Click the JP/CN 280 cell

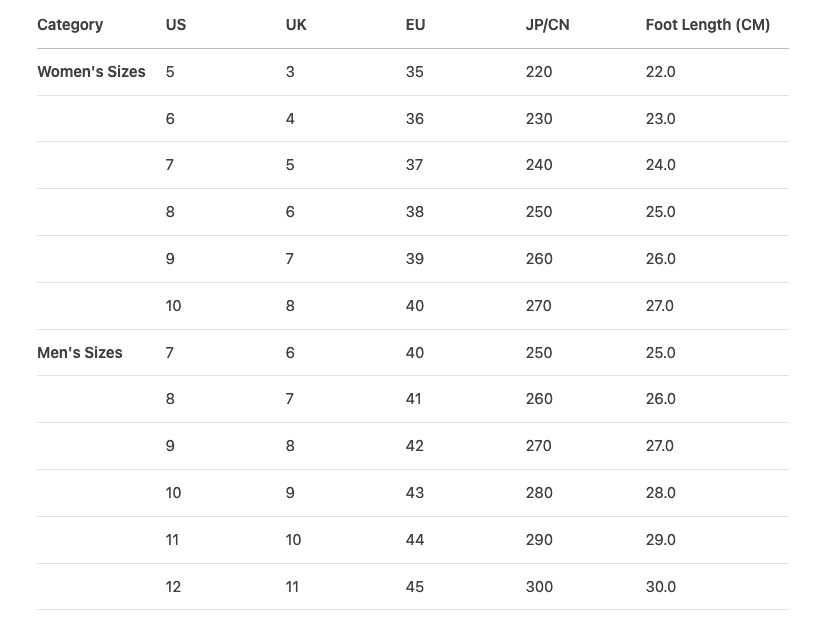point(538,493)
